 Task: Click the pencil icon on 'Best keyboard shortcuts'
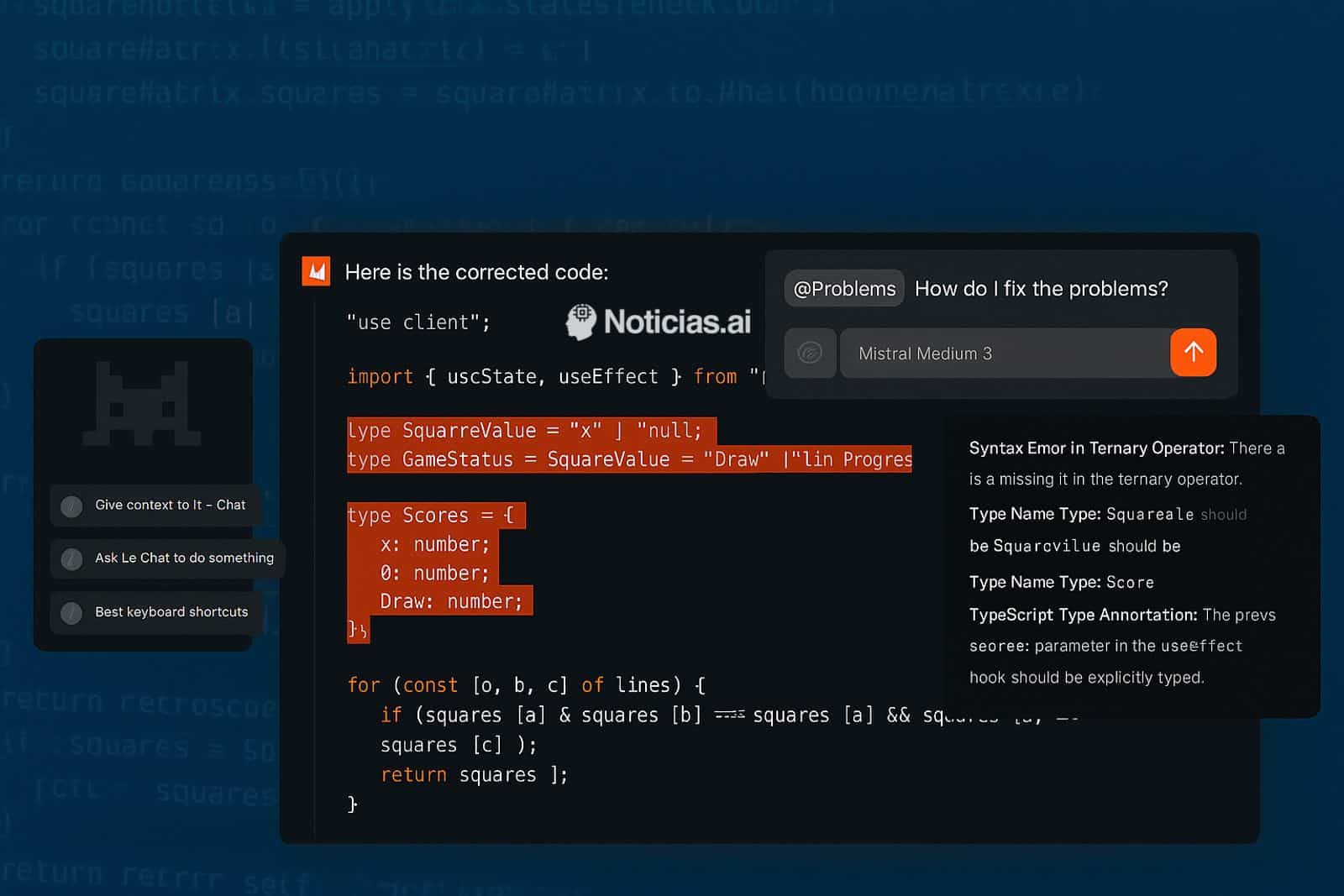71,611
